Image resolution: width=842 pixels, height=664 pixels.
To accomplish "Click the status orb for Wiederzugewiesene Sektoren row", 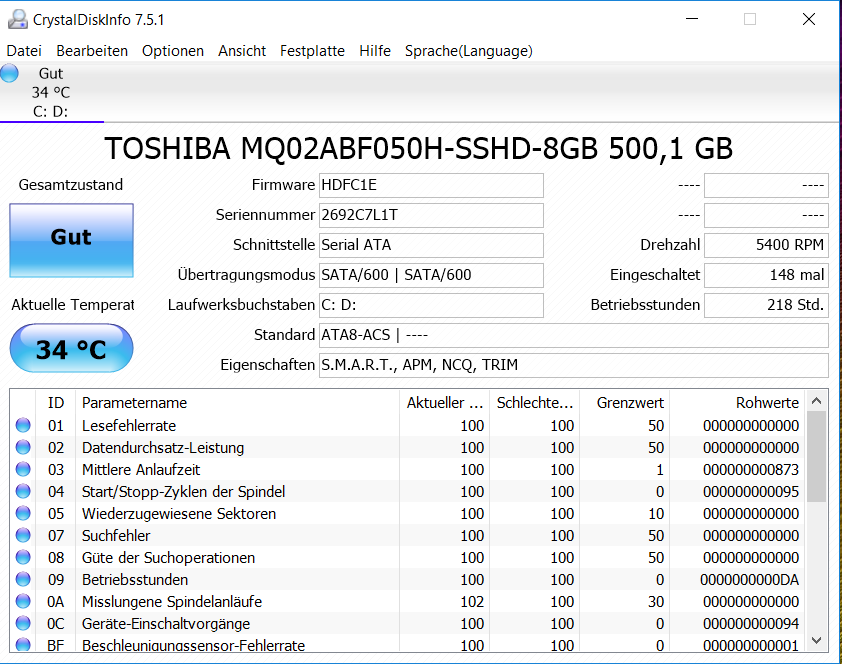I will click(x=23, y=513).
